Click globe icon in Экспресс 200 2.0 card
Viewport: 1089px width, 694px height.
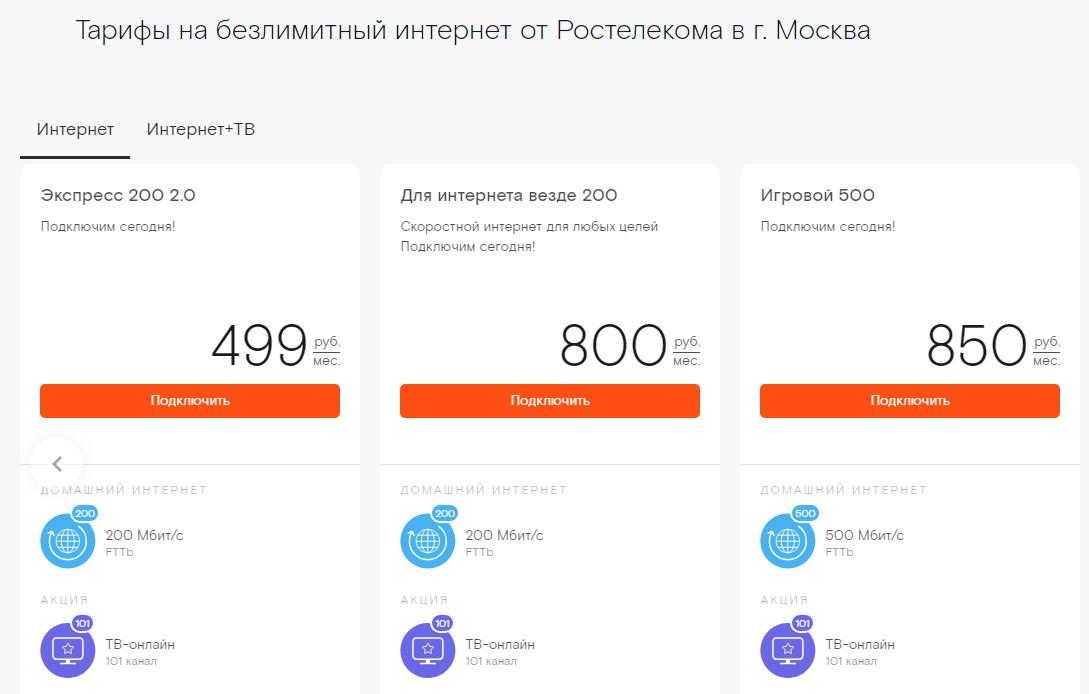coord(67,541)
